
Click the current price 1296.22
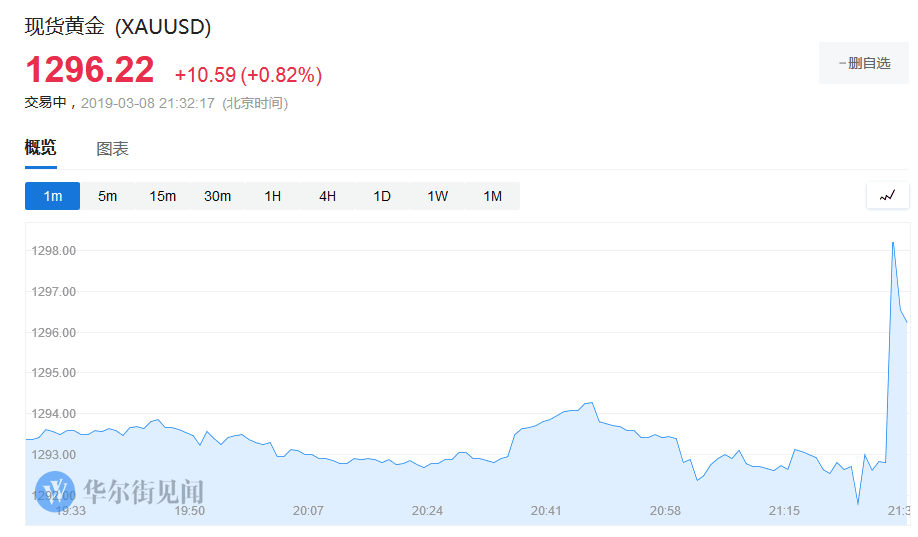click(x=90, y=71)
